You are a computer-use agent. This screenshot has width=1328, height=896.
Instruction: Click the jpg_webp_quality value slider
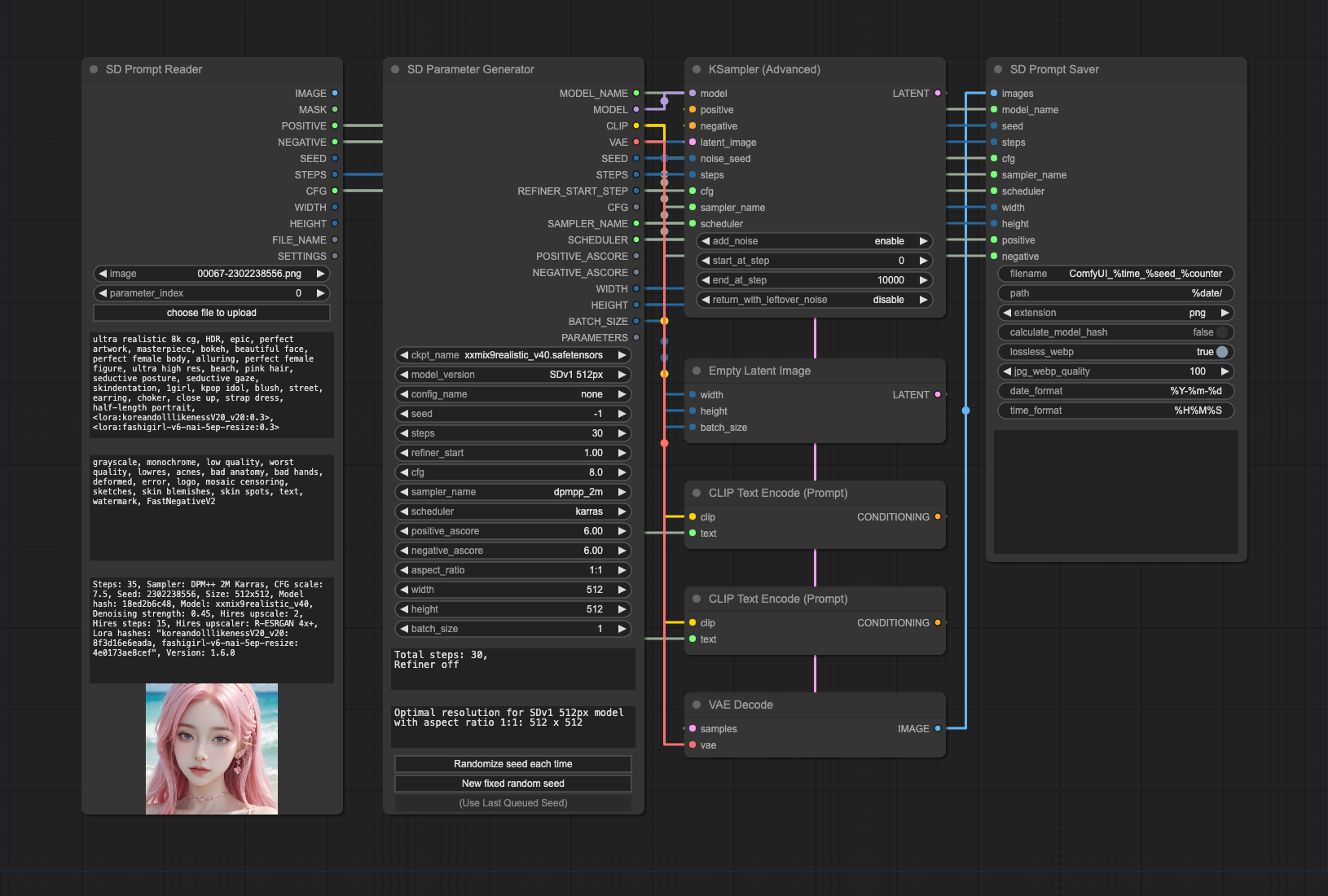tap(1116, 371)
